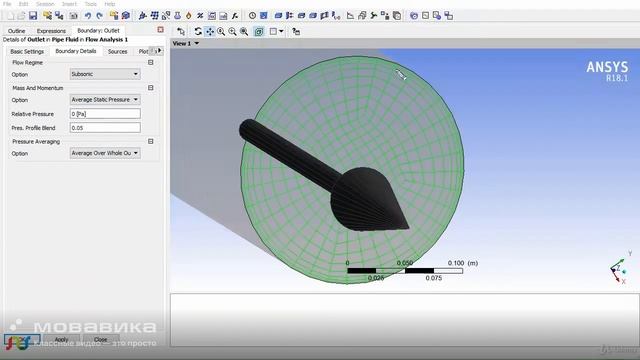Collapse the Mass And Momentum section

(151, 88)
